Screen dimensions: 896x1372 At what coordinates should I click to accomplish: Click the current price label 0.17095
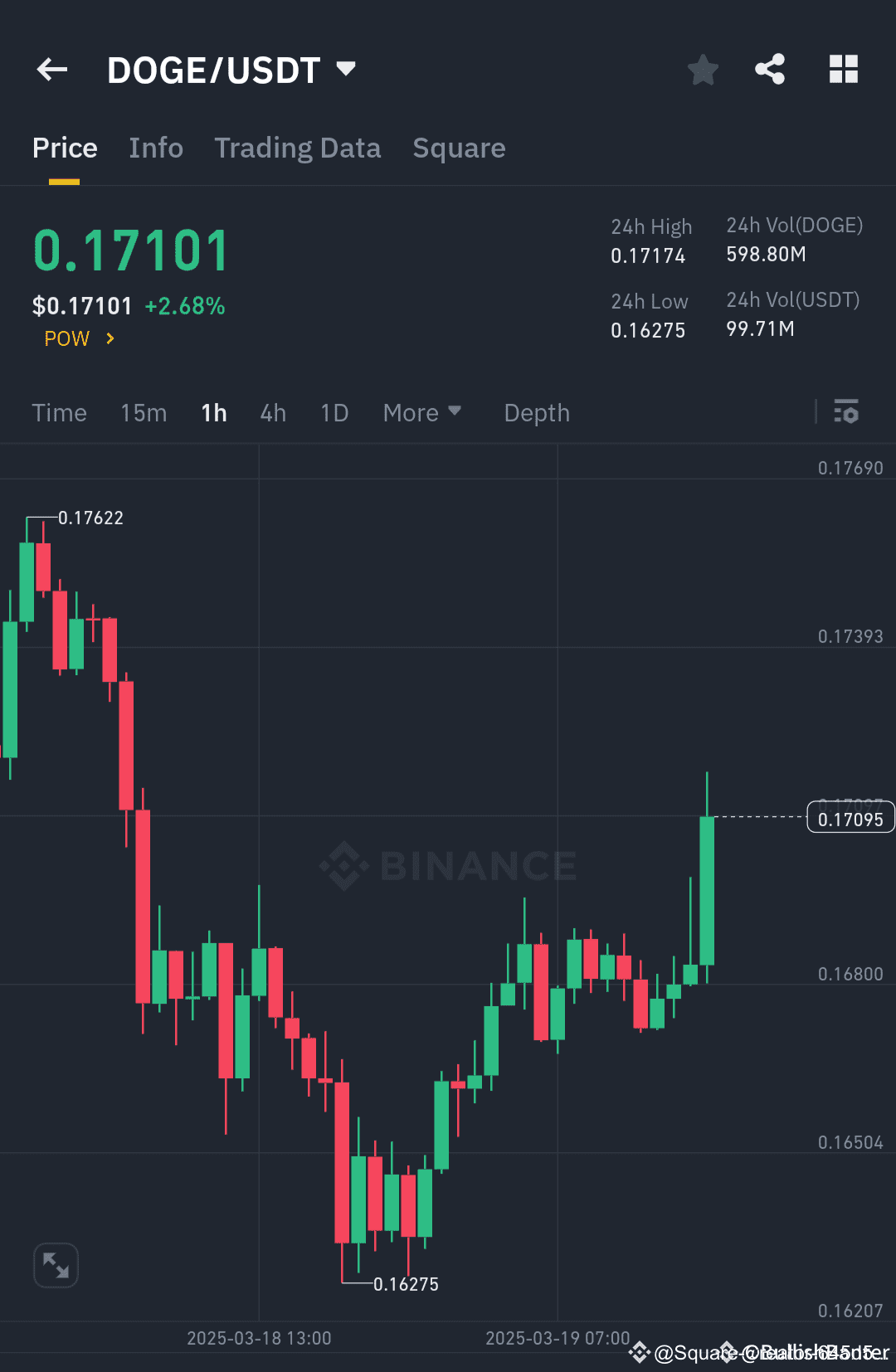(x=851, y=816)
